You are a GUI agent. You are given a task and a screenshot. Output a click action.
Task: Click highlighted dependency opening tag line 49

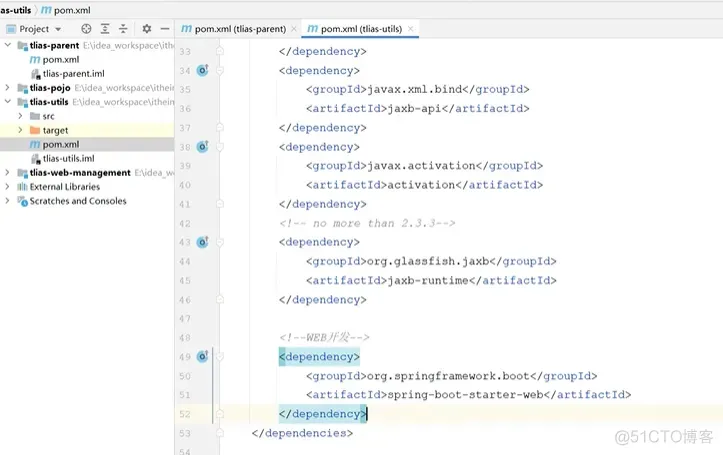[319, 357]
